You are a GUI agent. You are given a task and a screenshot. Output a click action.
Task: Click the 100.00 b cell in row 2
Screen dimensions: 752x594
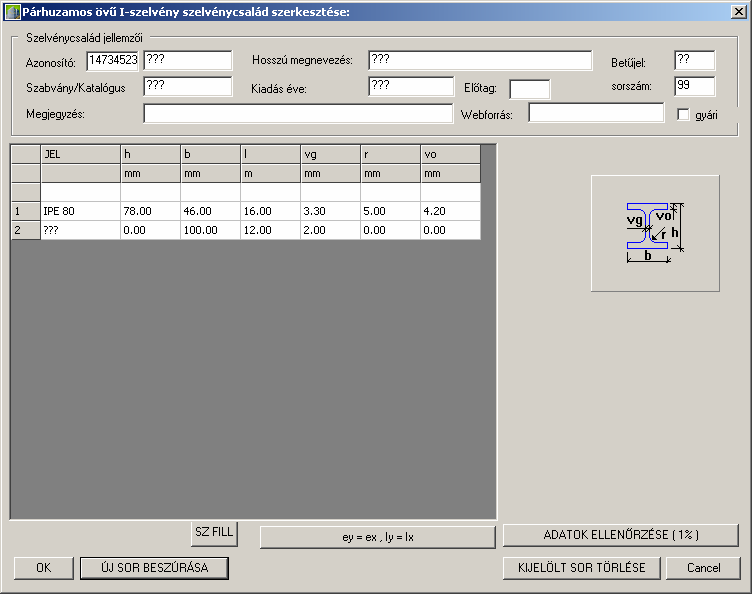coord(211,230)
